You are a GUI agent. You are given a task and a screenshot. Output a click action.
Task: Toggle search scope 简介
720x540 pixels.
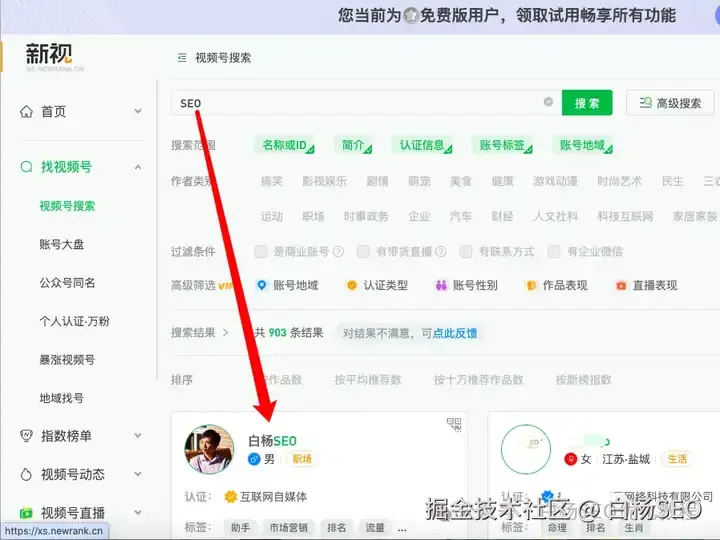[x=353, y=145]
